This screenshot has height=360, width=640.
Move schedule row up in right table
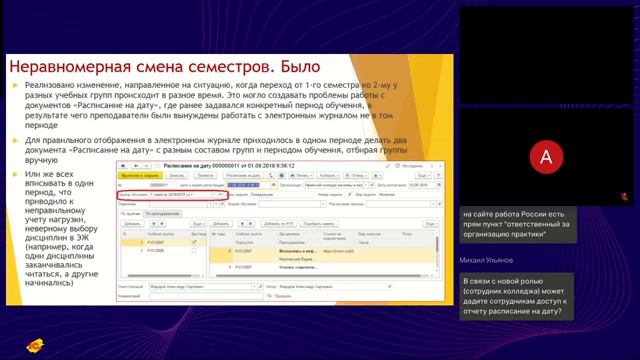[242, 224]
